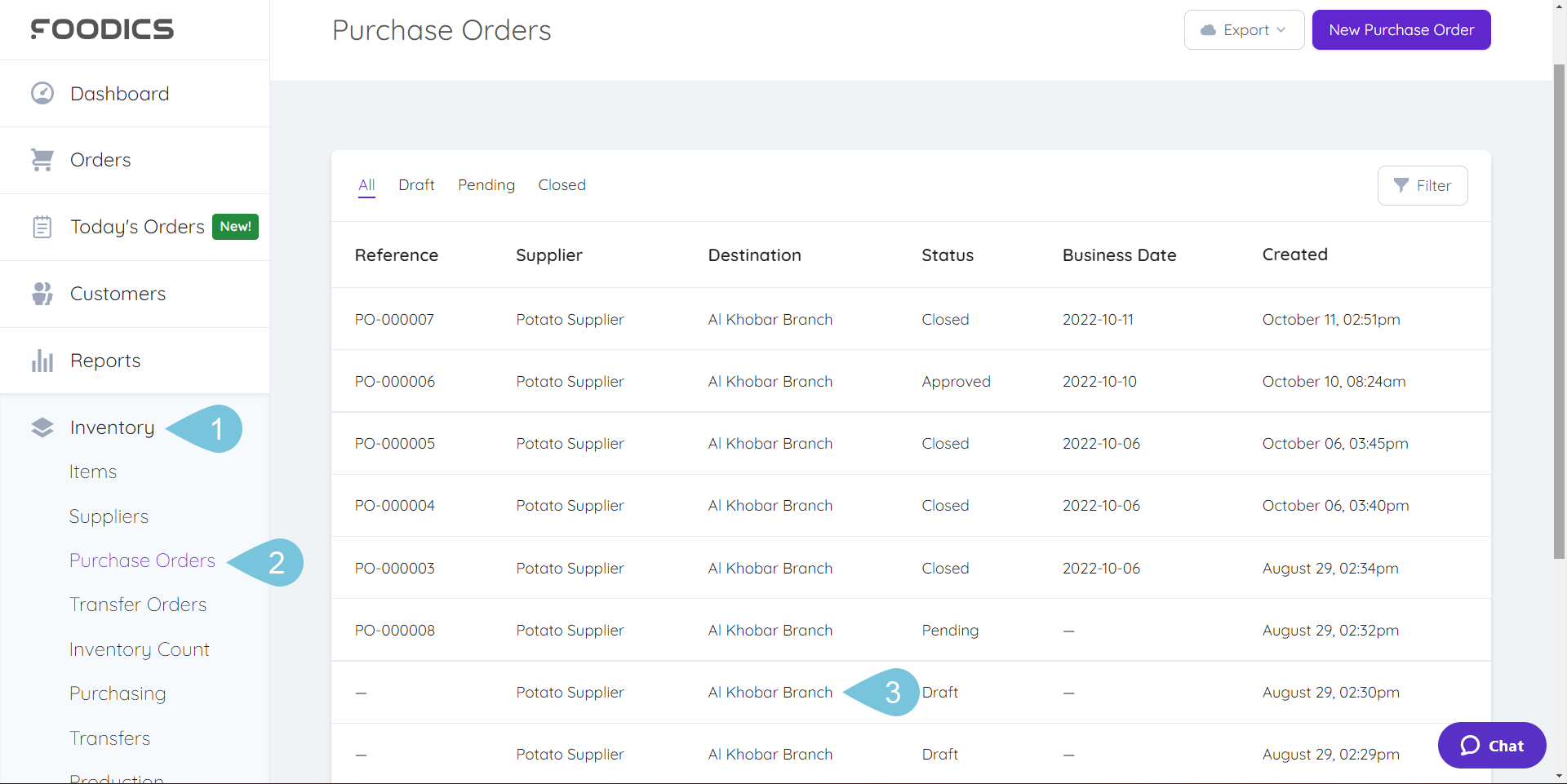This screenshot has width=1567, height=784.
Task: Open Suppliers from the sidebar
Action: tap(109, 516)
